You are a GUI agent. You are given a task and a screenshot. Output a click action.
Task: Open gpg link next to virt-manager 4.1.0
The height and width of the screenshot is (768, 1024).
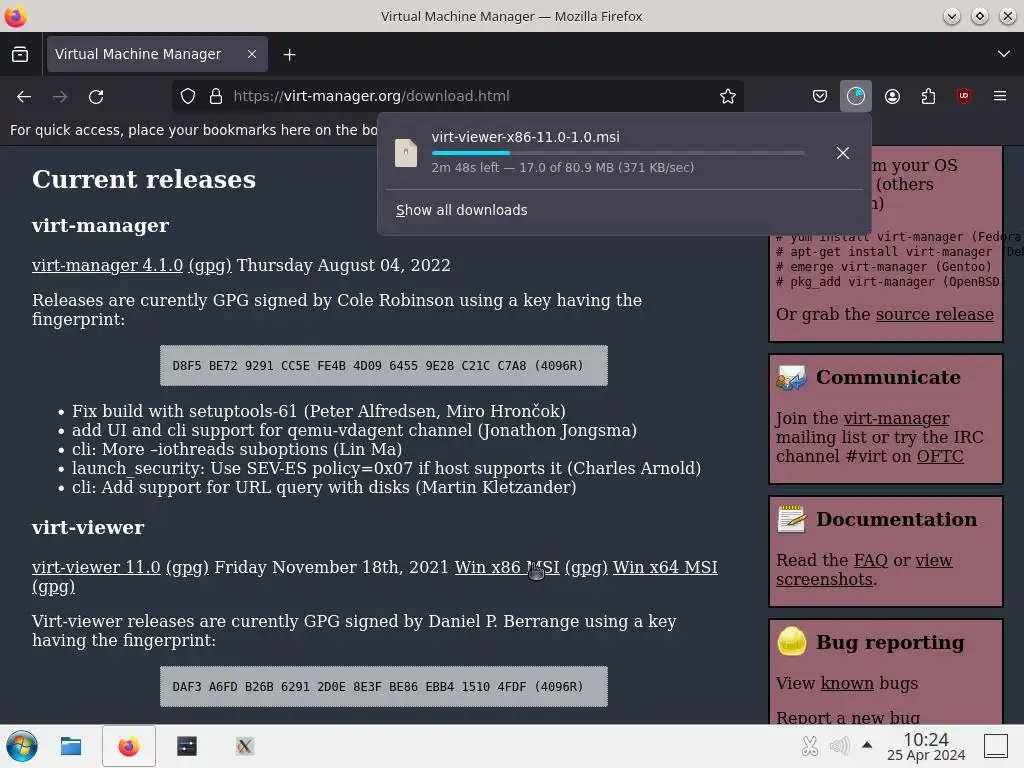click(210, 265)
